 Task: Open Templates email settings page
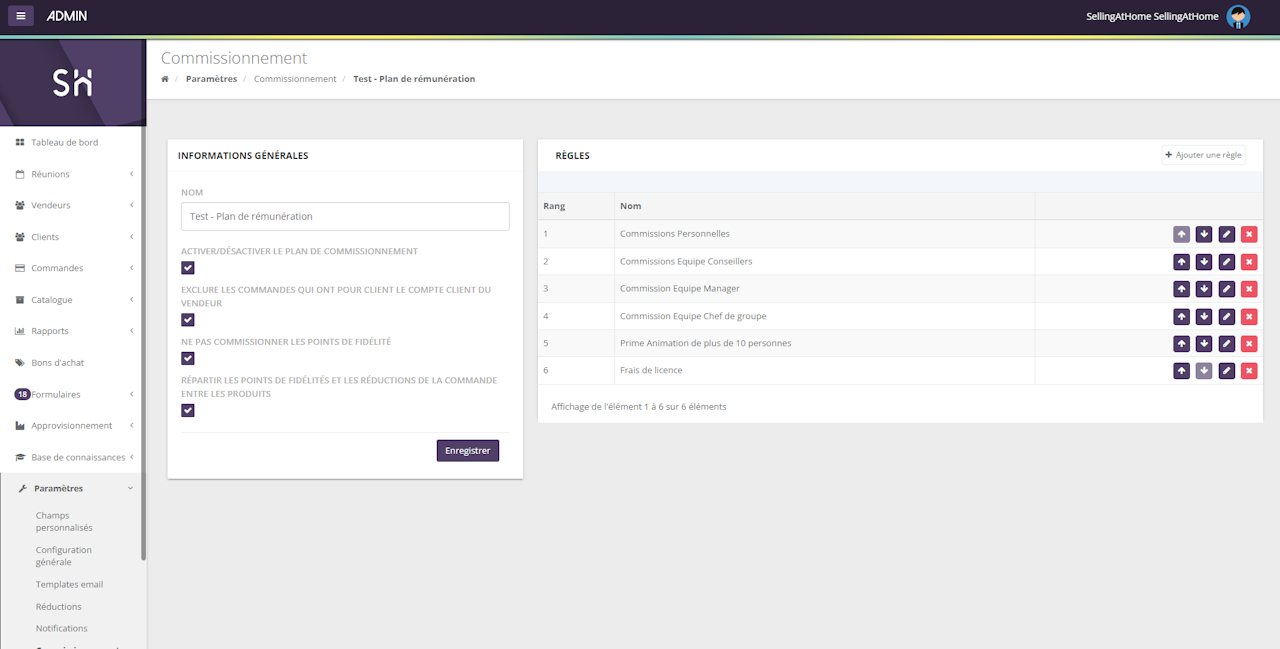(69, 584)
